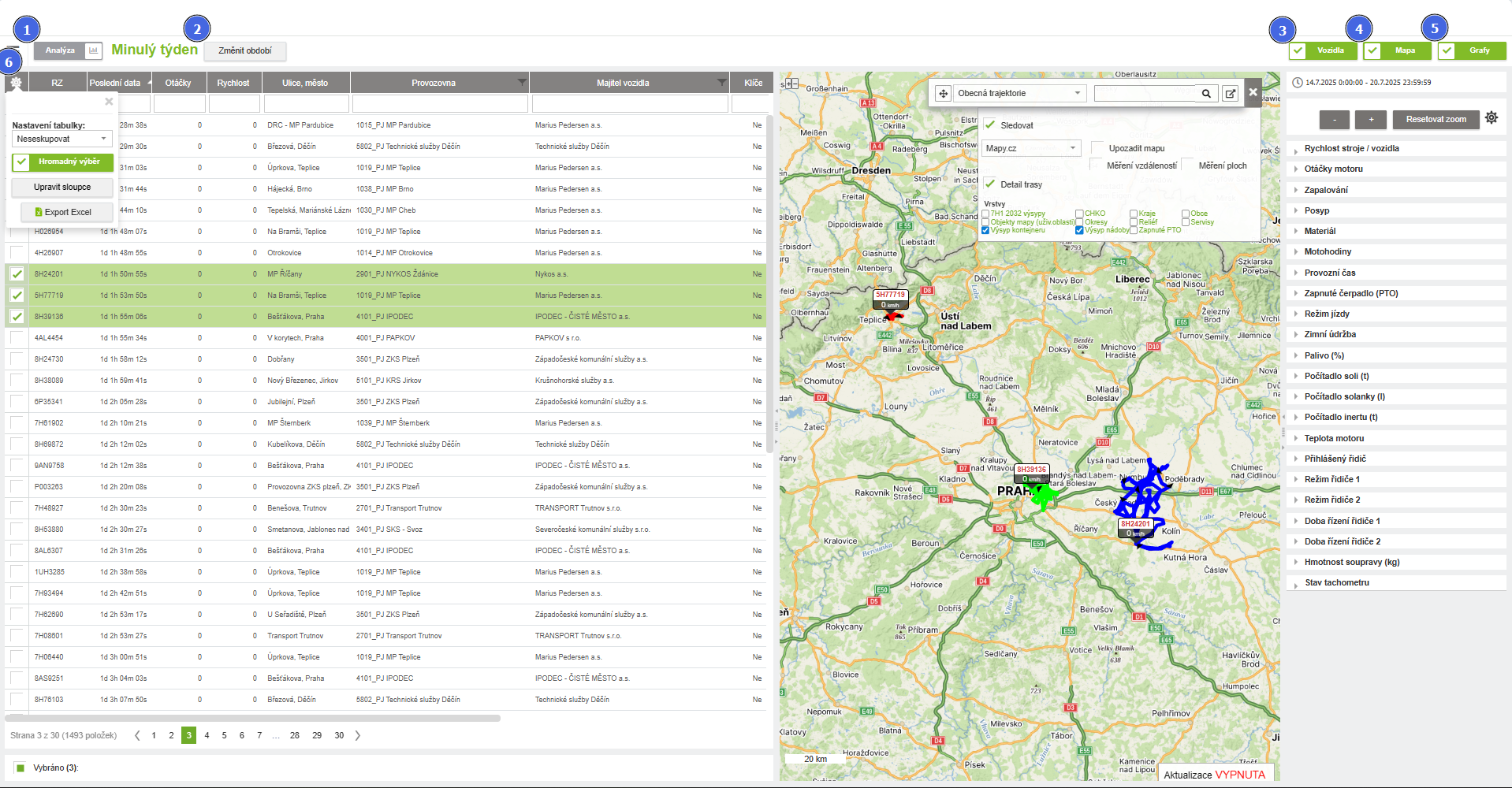Viewport: 1512px width, 788px height.
Task: Toggle the Mapa panel tab
Action: coord(1398,50)
